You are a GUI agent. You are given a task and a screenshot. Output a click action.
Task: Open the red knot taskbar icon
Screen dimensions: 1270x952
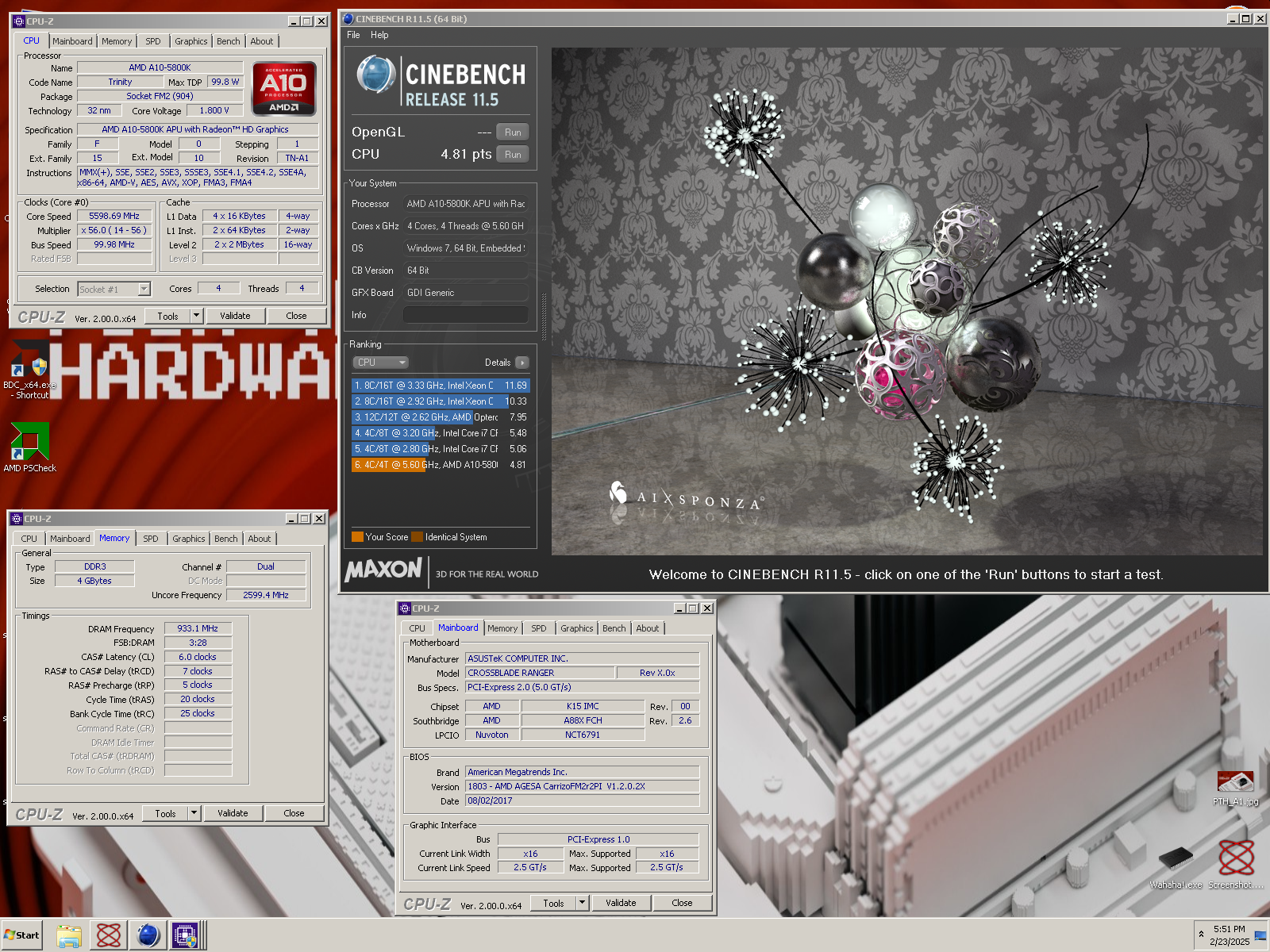click(109, 935)
